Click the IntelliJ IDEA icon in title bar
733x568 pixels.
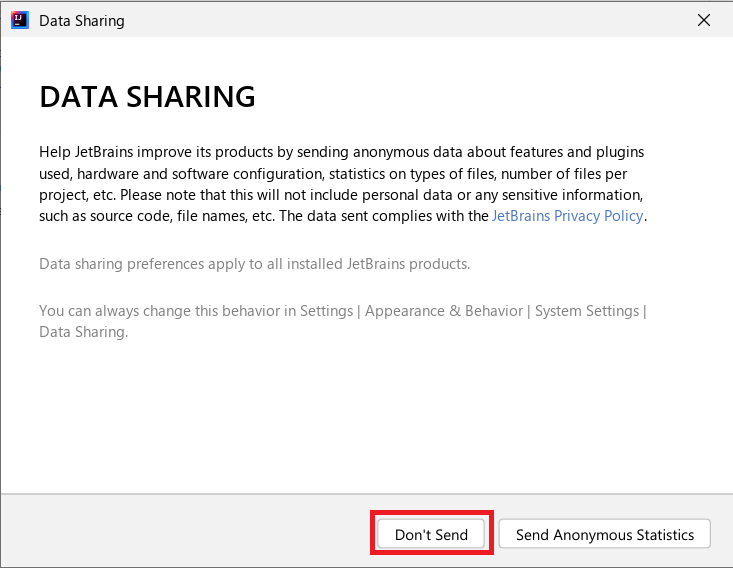pos(18,20)
